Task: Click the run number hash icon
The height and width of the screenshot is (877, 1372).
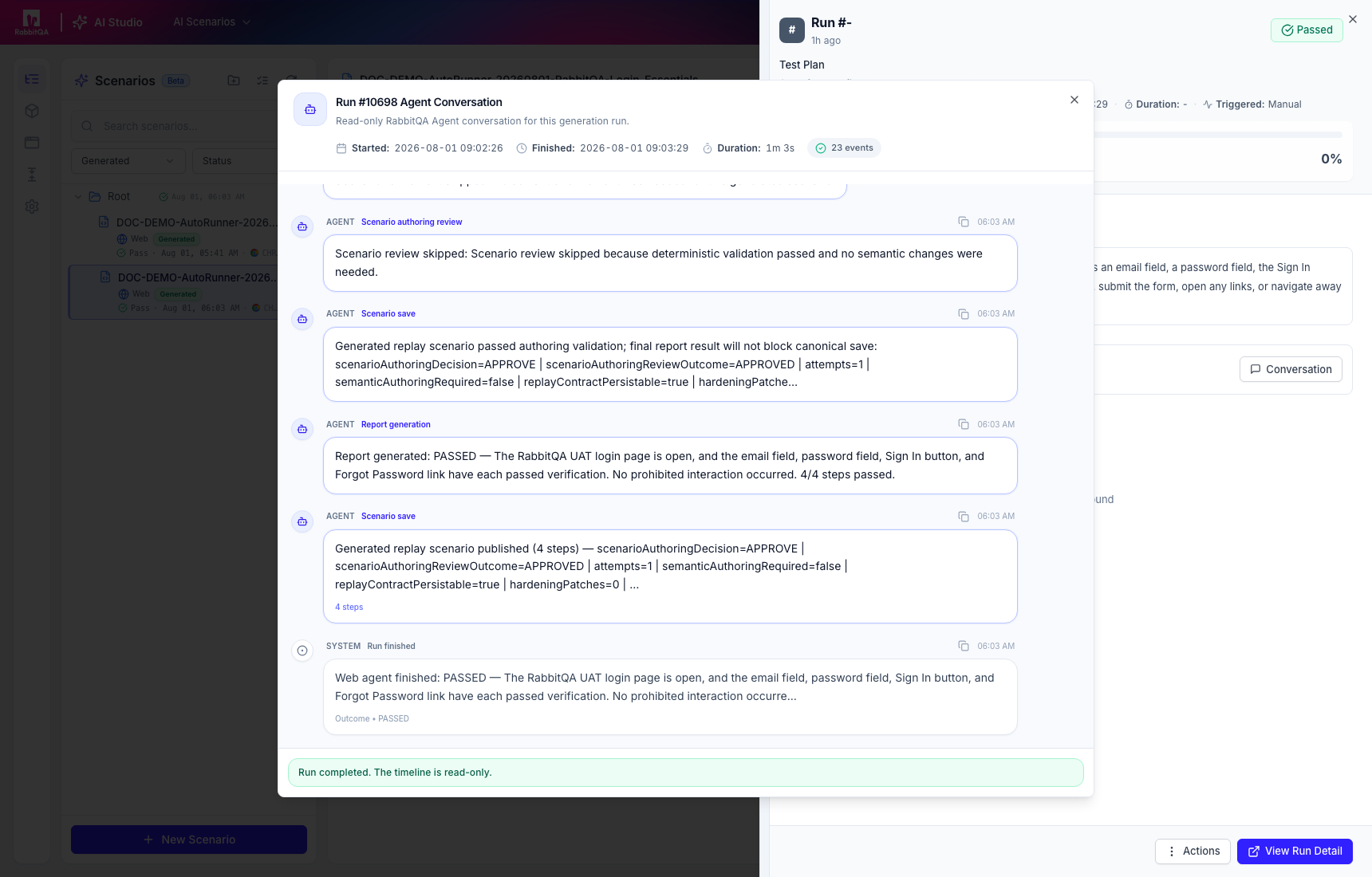Action: click(792, 30)
